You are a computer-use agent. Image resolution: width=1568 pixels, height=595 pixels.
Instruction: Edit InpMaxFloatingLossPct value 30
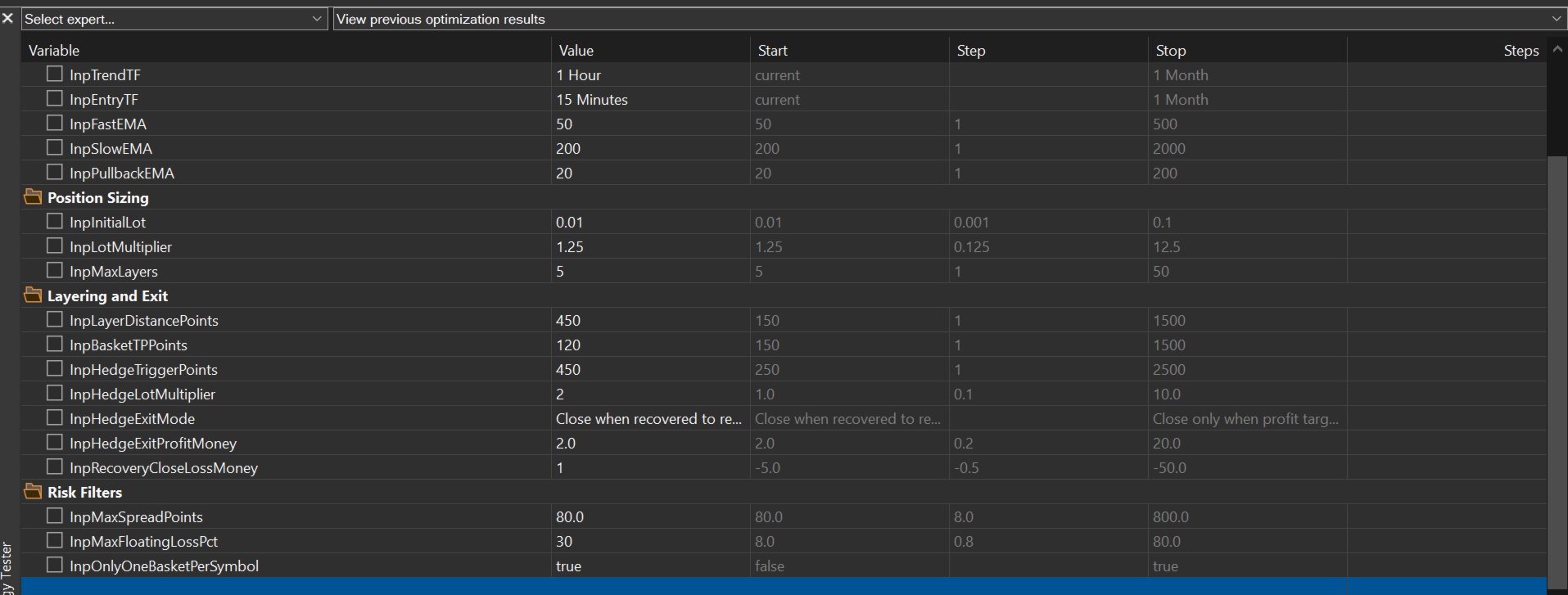tap(651, 541)
